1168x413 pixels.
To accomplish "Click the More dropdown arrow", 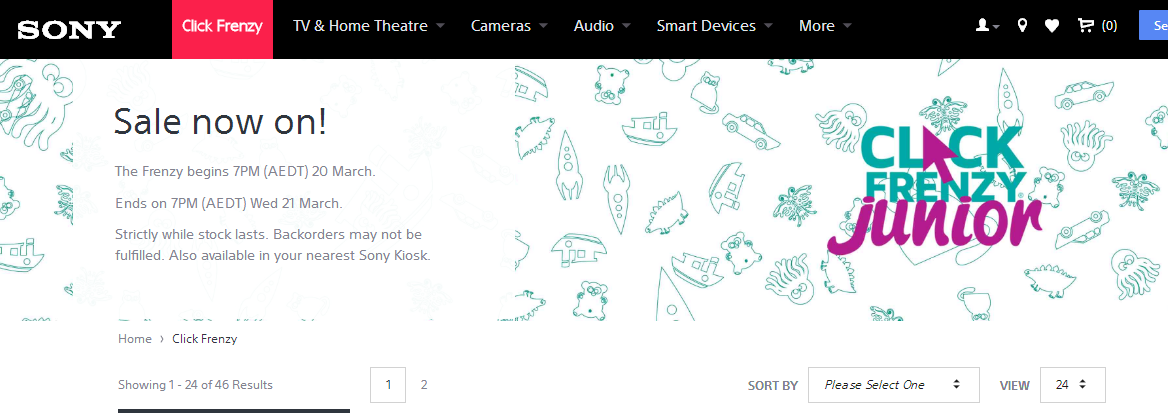I will click(x=846, y=27).
